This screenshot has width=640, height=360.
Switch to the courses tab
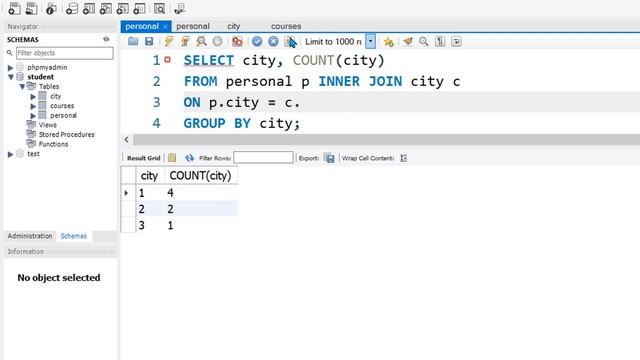point(286,26)
